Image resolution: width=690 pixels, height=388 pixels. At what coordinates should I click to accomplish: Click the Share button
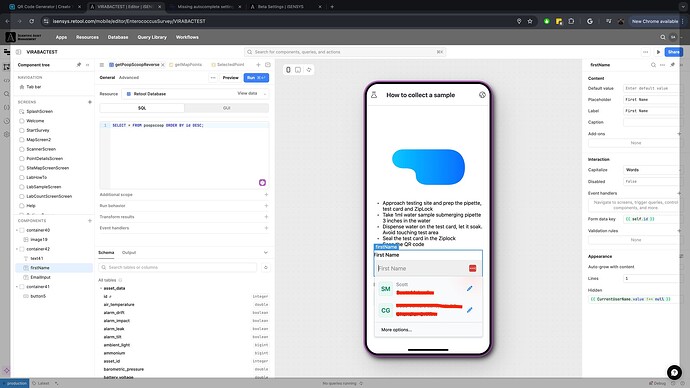point(673,52)
